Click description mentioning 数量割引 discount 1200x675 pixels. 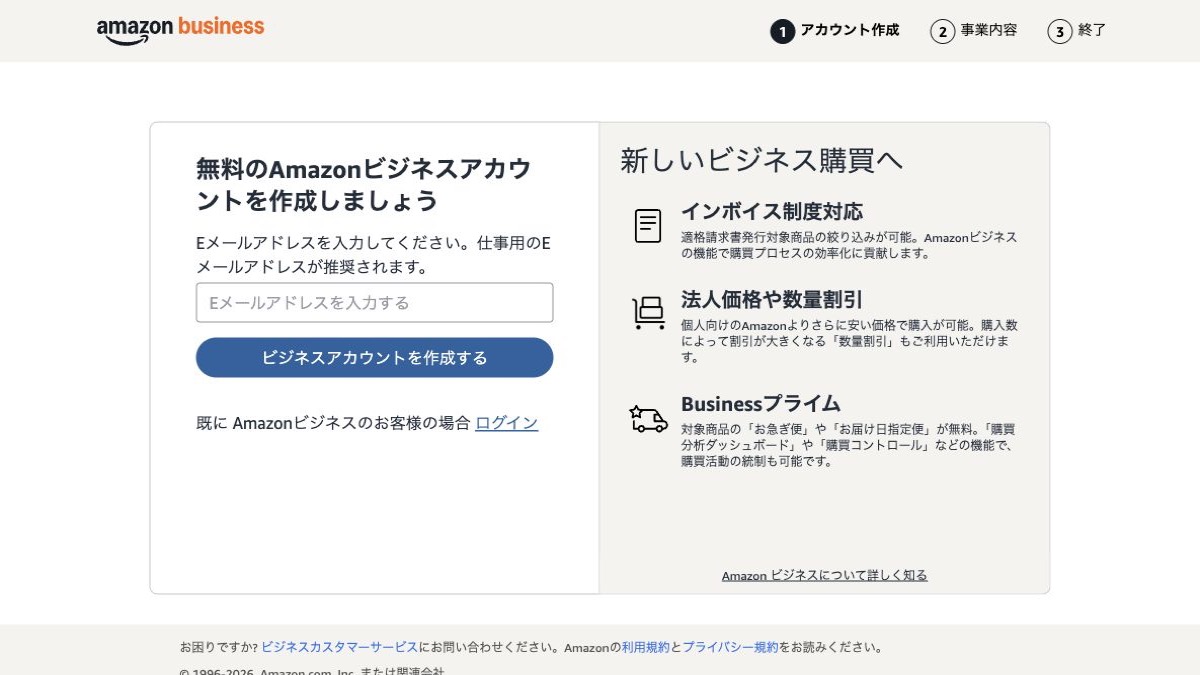tap(849, 341)
